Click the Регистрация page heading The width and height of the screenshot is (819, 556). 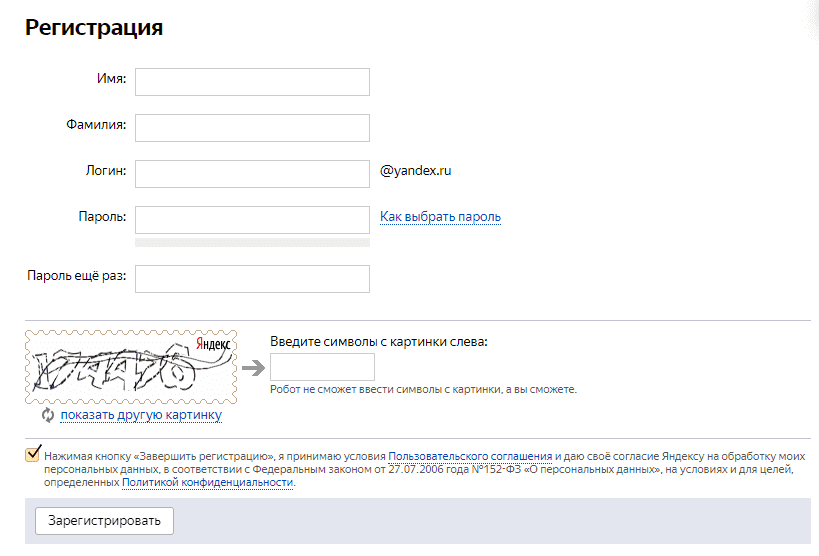[x=94, y=27]
